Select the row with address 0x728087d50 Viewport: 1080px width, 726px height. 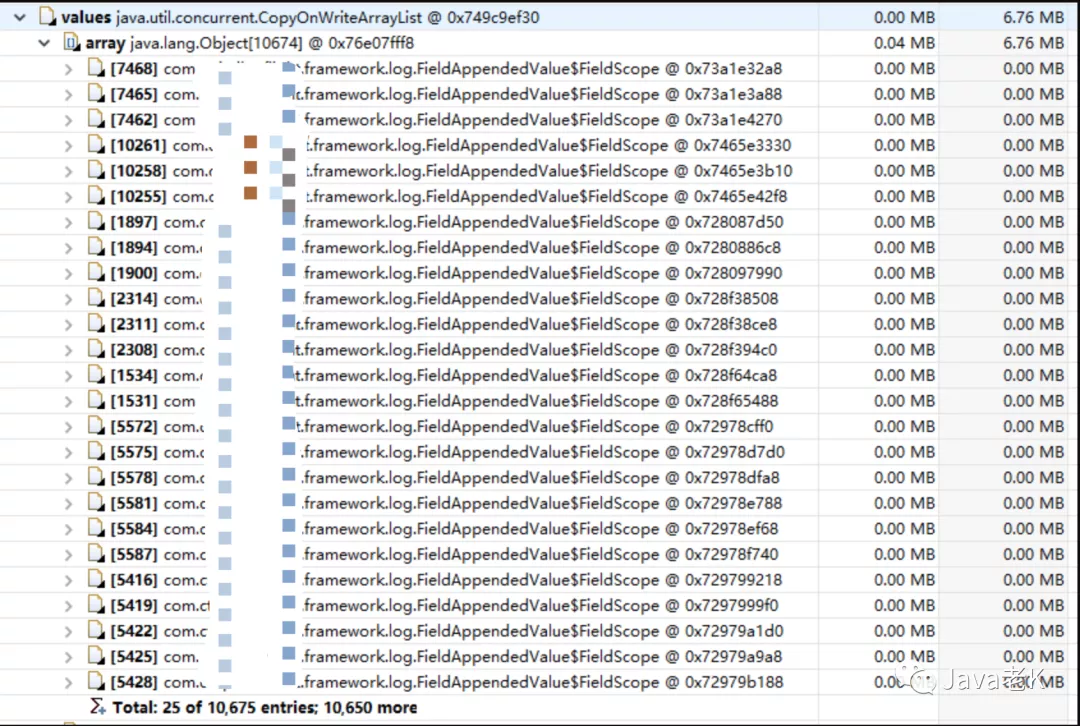pyautogui.click(x=540, y=222)
